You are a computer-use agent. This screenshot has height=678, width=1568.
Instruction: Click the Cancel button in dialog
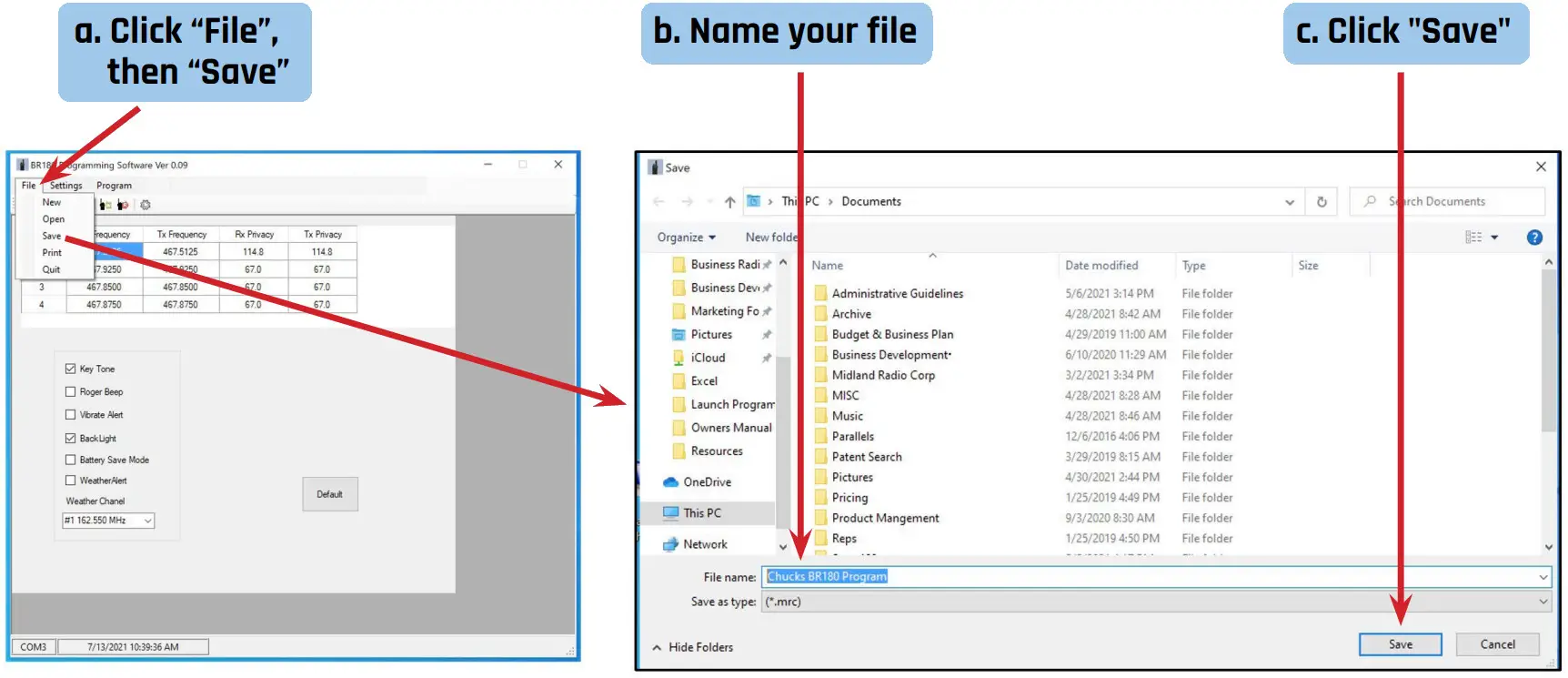1497,644
